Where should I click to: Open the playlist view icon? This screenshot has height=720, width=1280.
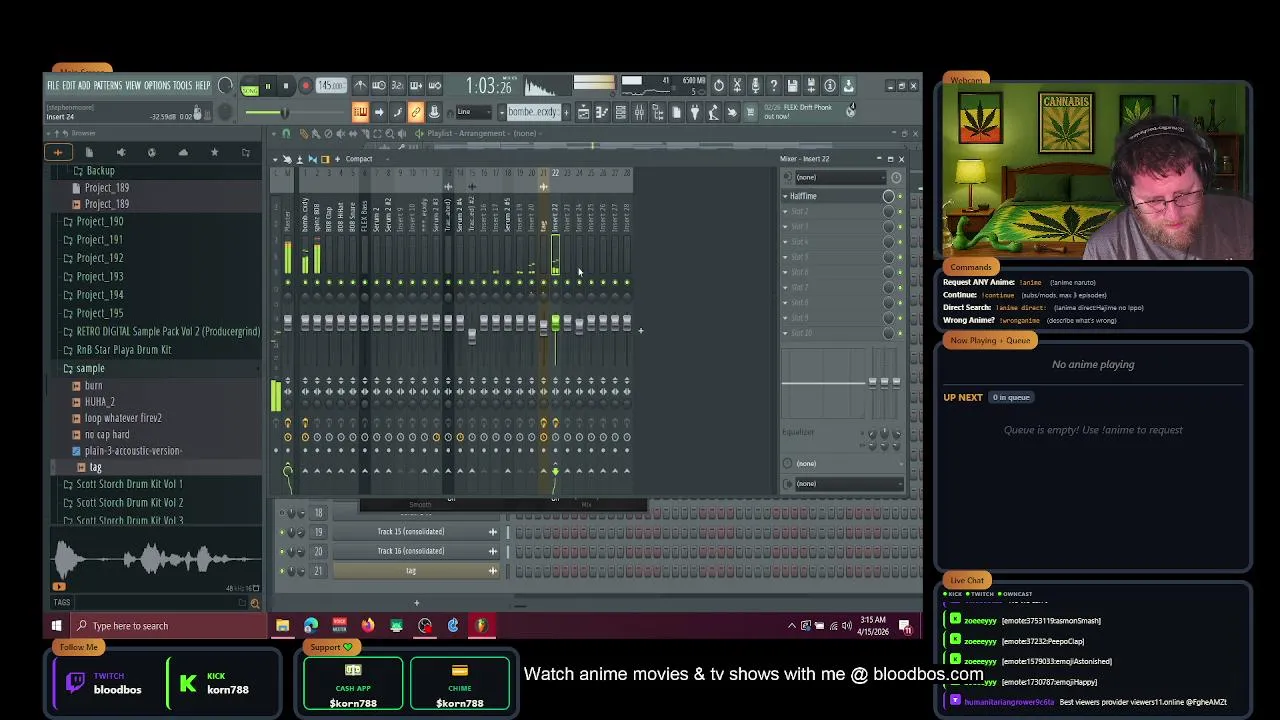pos(584,112)
